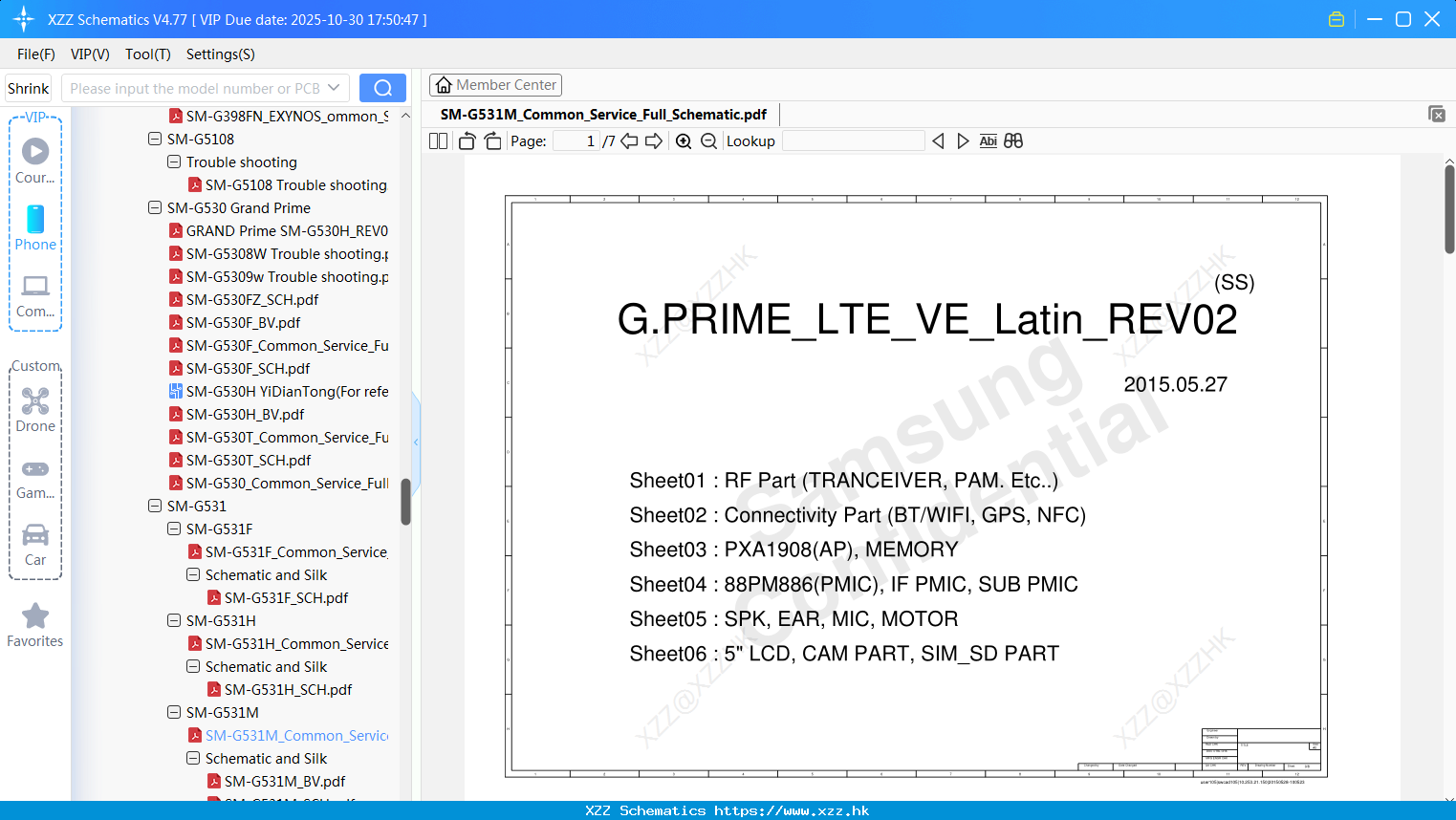Select highlighted SM-G531M_Common_Service file

click(288, 736)
